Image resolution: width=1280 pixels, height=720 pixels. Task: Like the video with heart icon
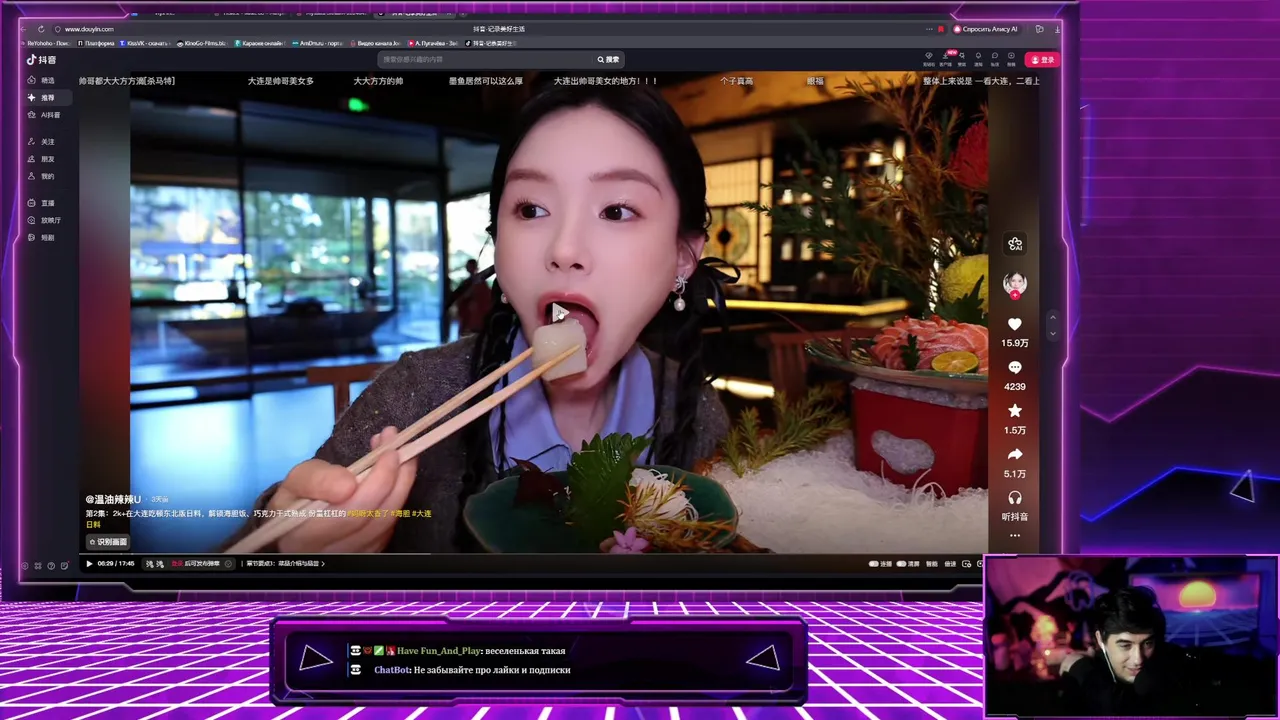click(1015, 325)
